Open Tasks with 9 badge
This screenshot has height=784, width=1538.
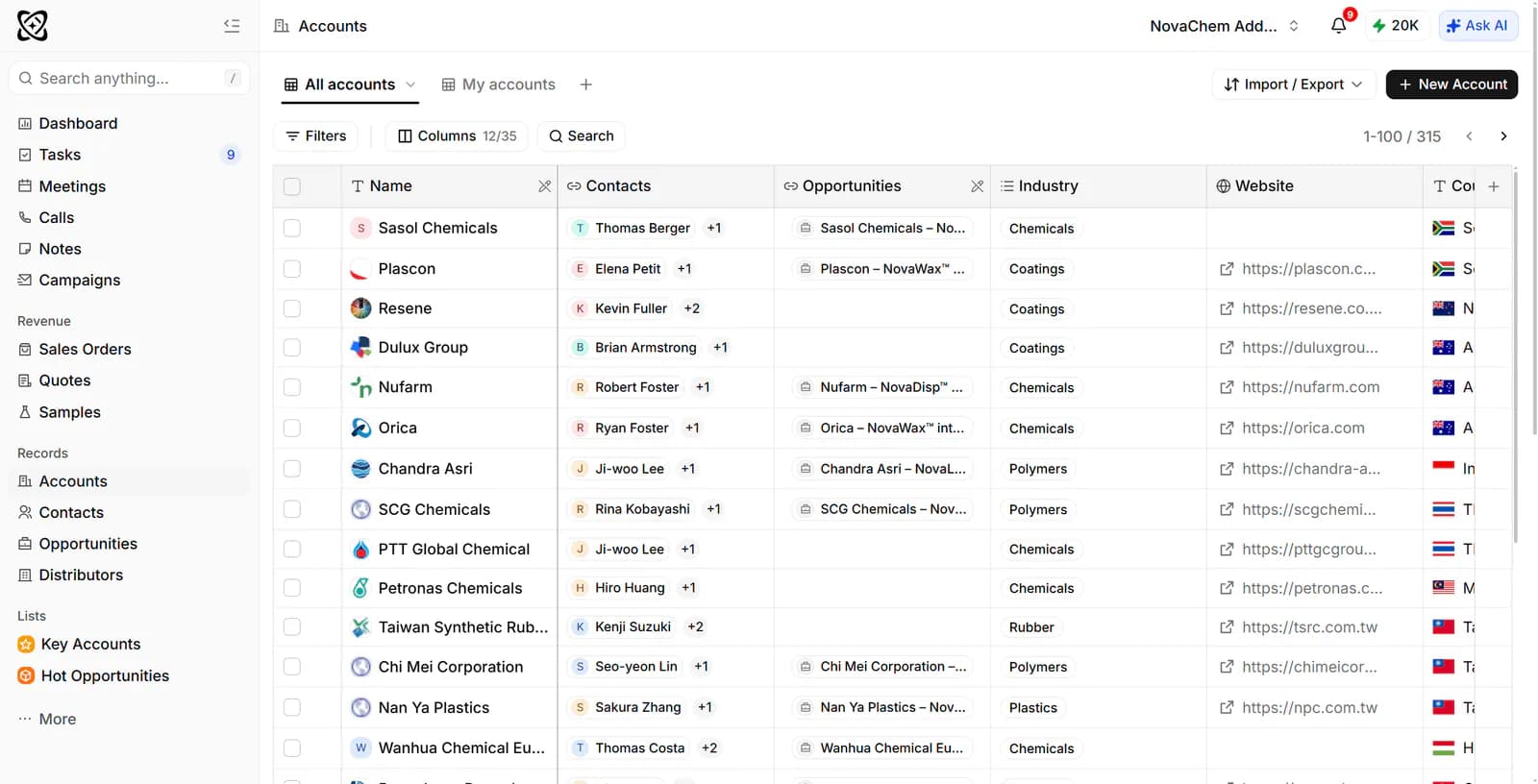pos(129,155)
